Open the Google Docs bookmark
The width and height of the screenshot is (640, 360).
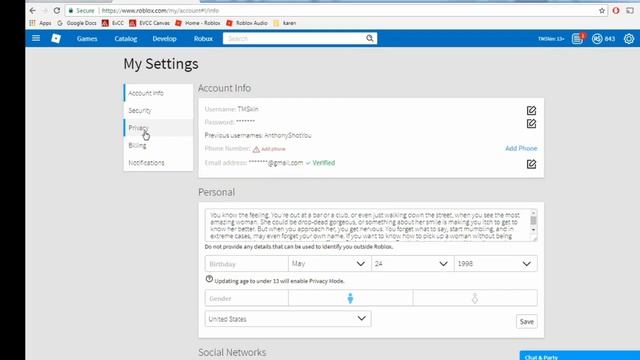77,23
